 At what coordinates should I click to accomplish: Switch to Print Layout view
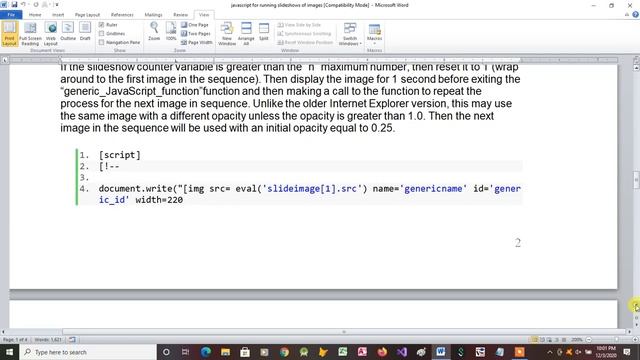coord(9,33)
